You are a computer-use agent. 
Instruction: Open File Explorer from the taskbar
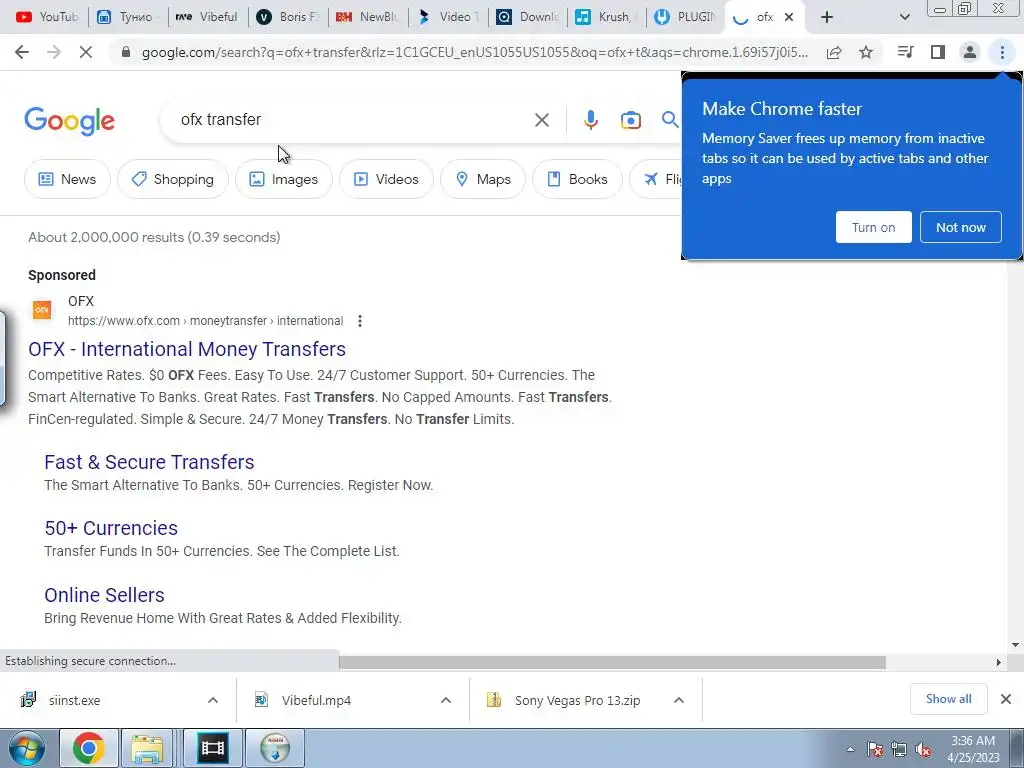(x=148, y=748)
